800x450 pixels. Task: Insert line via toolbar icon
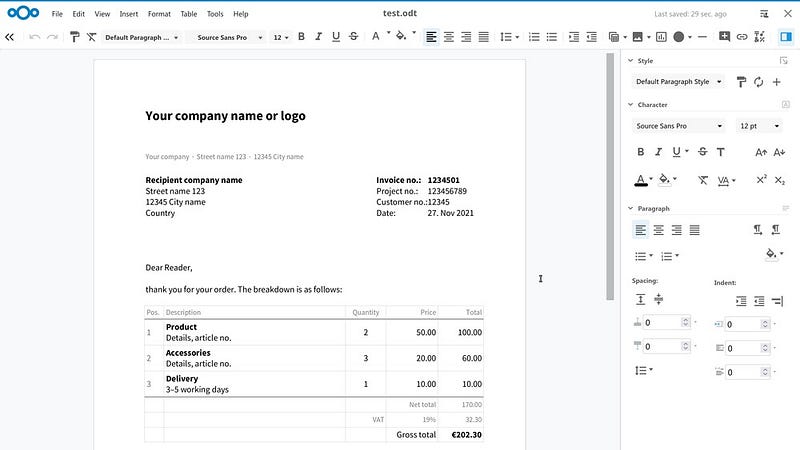click(702, 37)
